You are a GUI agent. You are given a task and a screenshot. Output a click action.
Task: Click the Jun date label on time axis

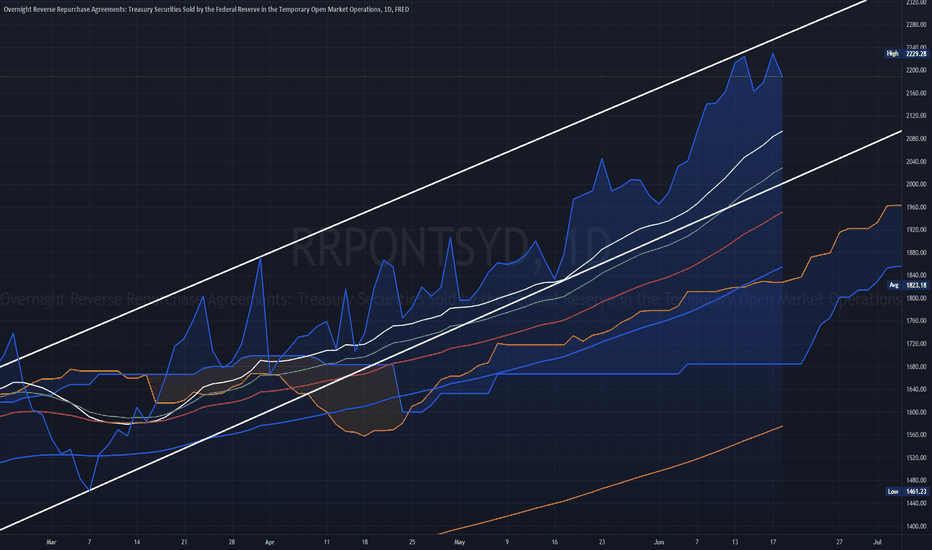click(x=659, y=542)
